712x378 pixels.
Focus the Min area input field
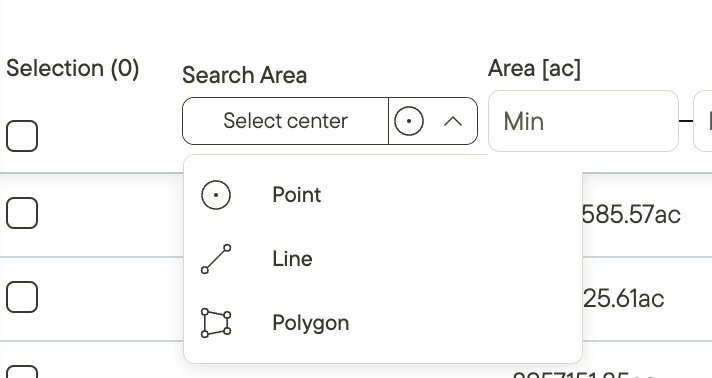tap(583, 121)
